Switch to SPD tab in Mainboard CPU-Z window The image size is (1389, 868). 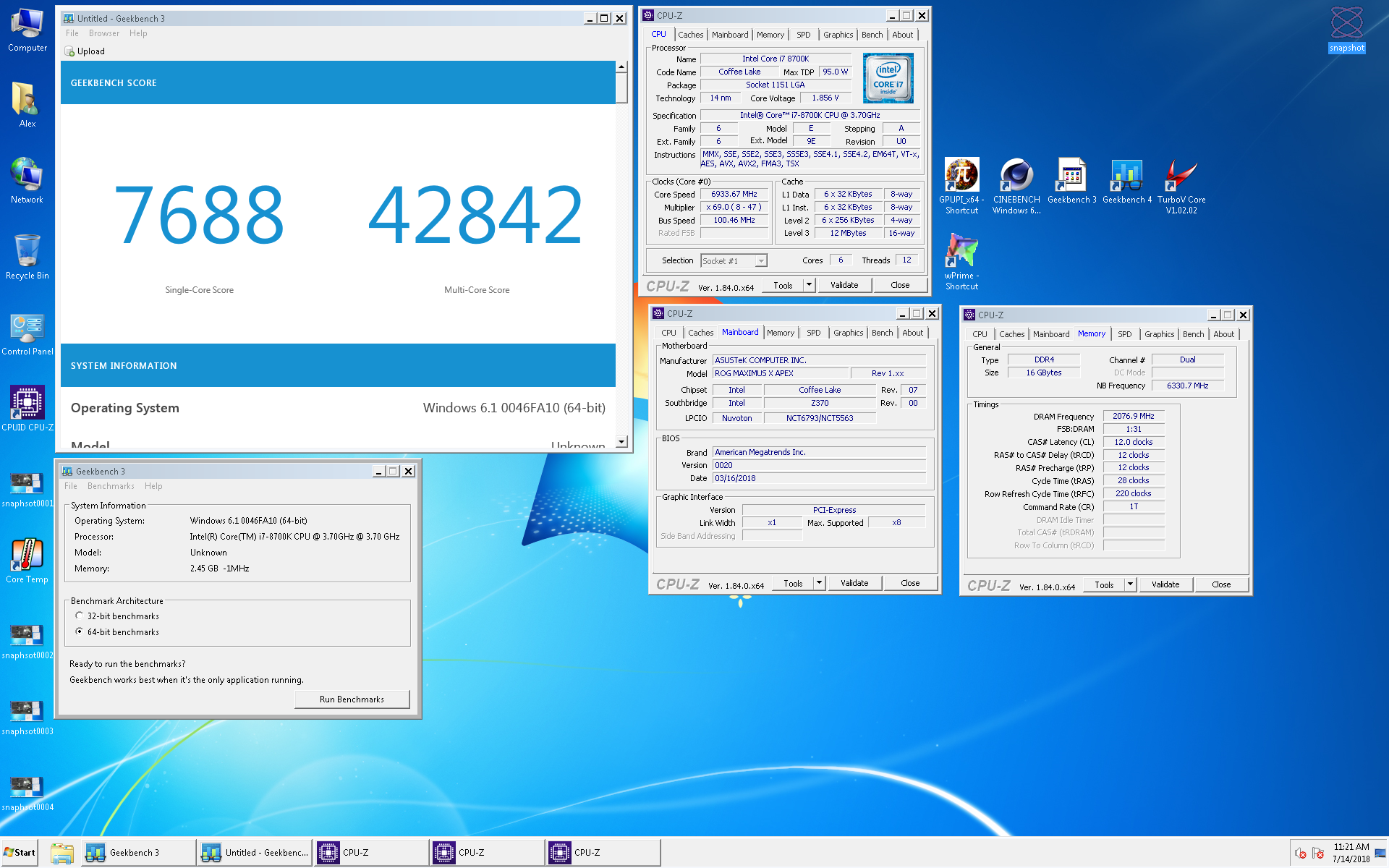(x=814, y=333)
